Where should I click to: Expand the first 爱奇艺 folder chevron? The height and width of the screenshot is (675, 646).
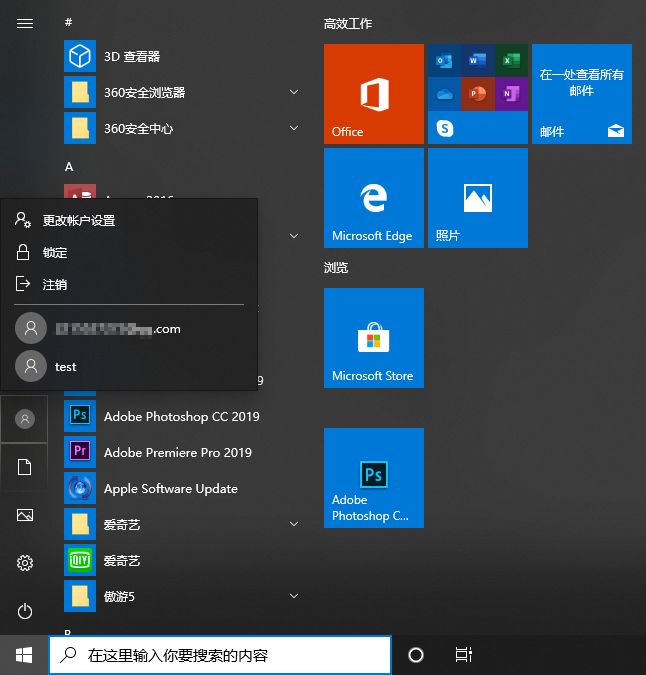[x=294, y=524]
